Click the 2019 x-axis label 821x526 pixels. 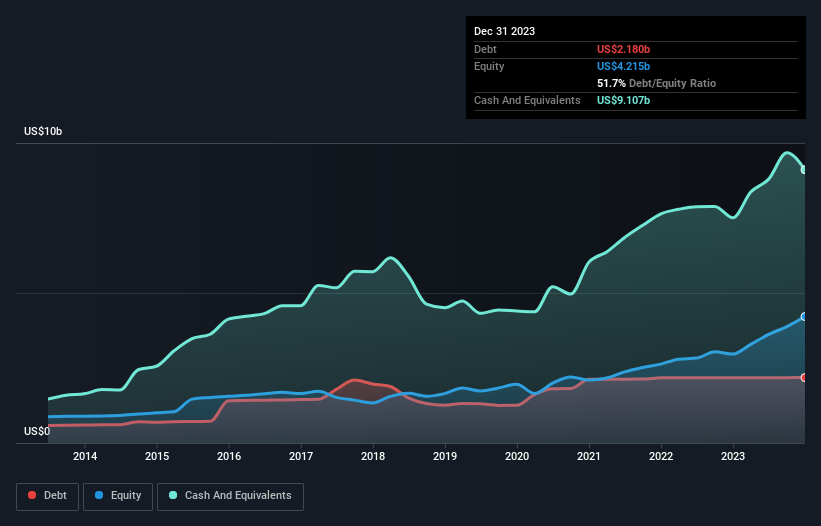tap(445, 456)
